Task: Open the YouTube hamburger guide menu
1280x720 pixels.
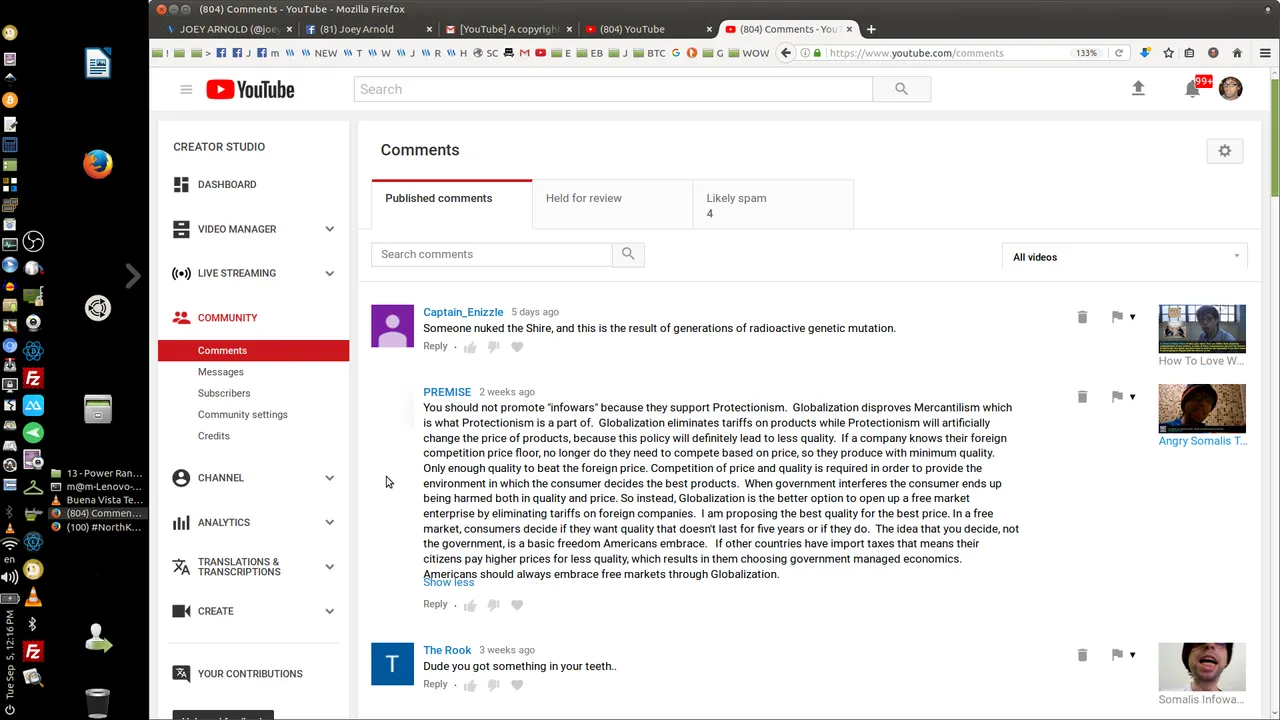Action: pyautogui.click(x=186, y=89)
